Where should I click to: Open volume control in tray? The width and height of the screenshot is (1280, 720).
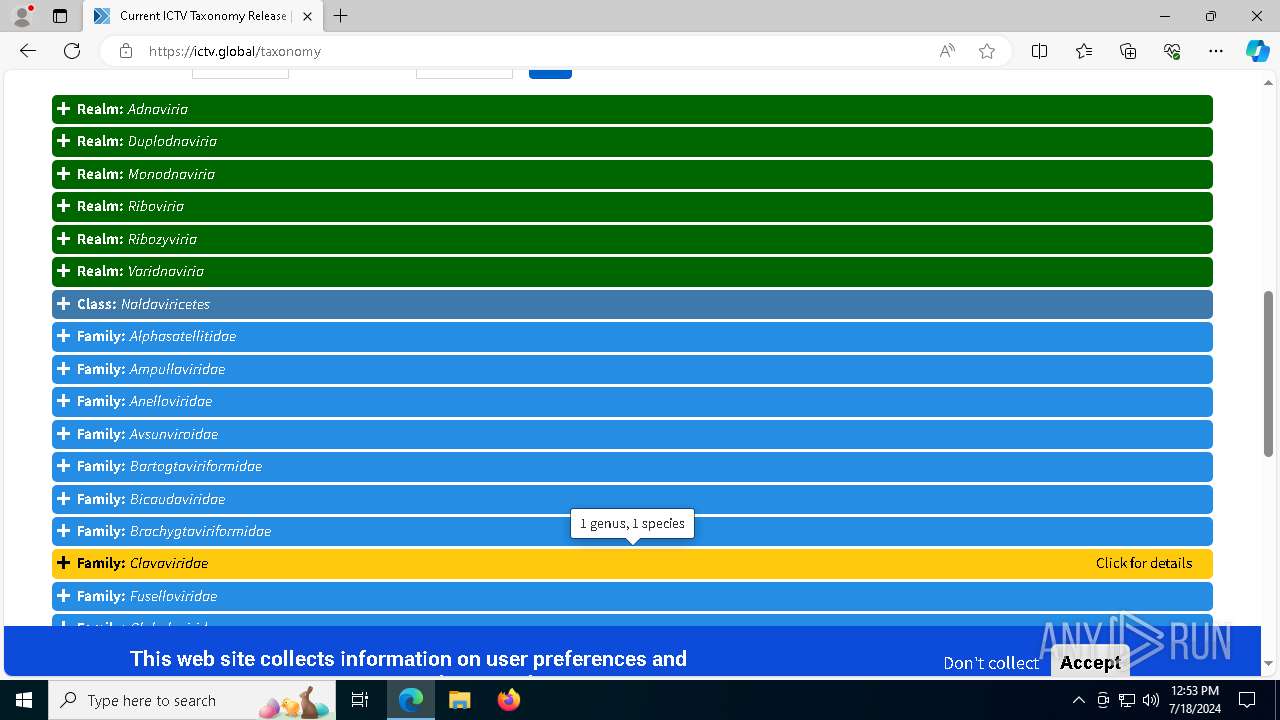pos(1151,700)
